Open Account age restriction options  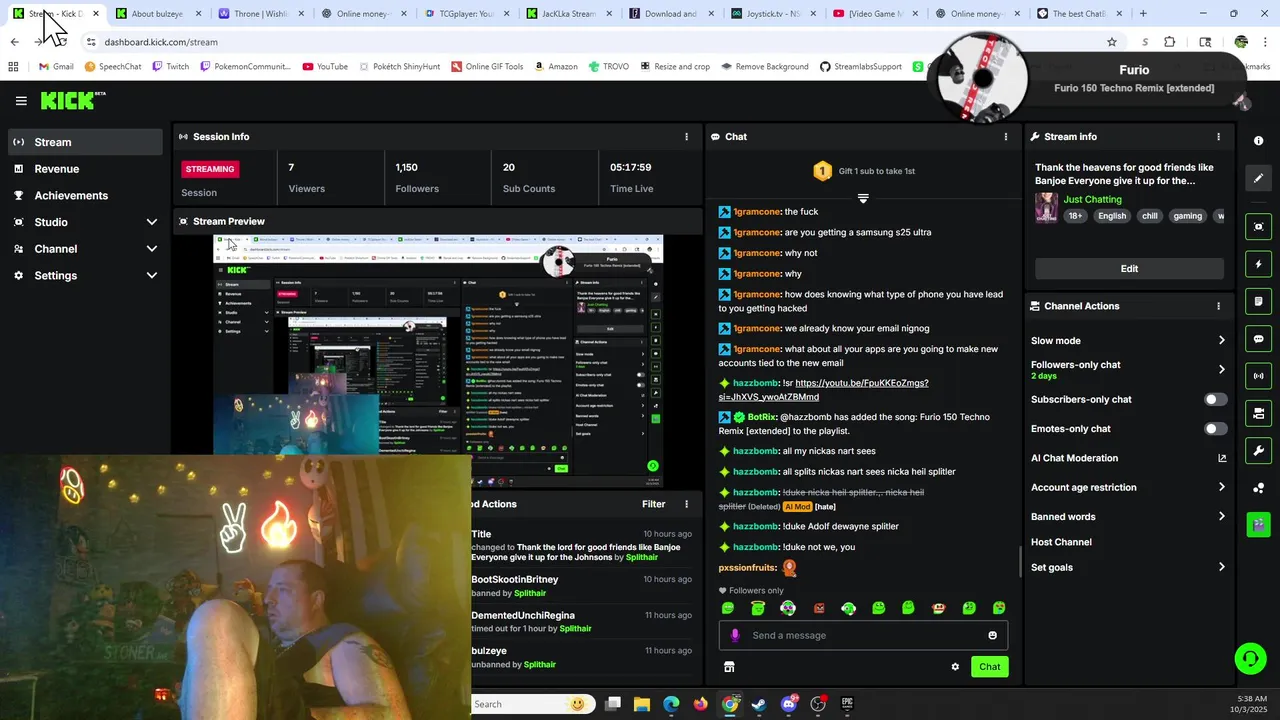1128,487
